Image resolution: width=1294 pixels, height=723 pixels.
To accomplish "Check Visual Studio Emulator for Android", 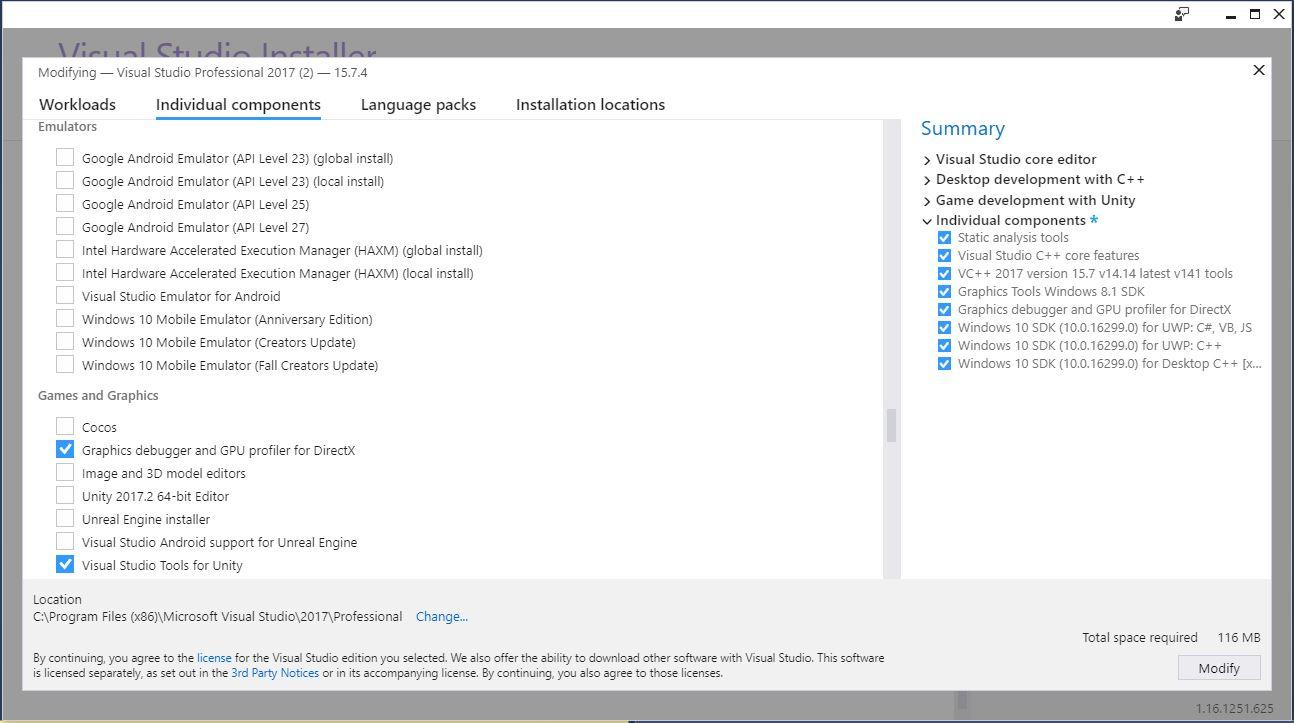I will click(x=65, y=296).
